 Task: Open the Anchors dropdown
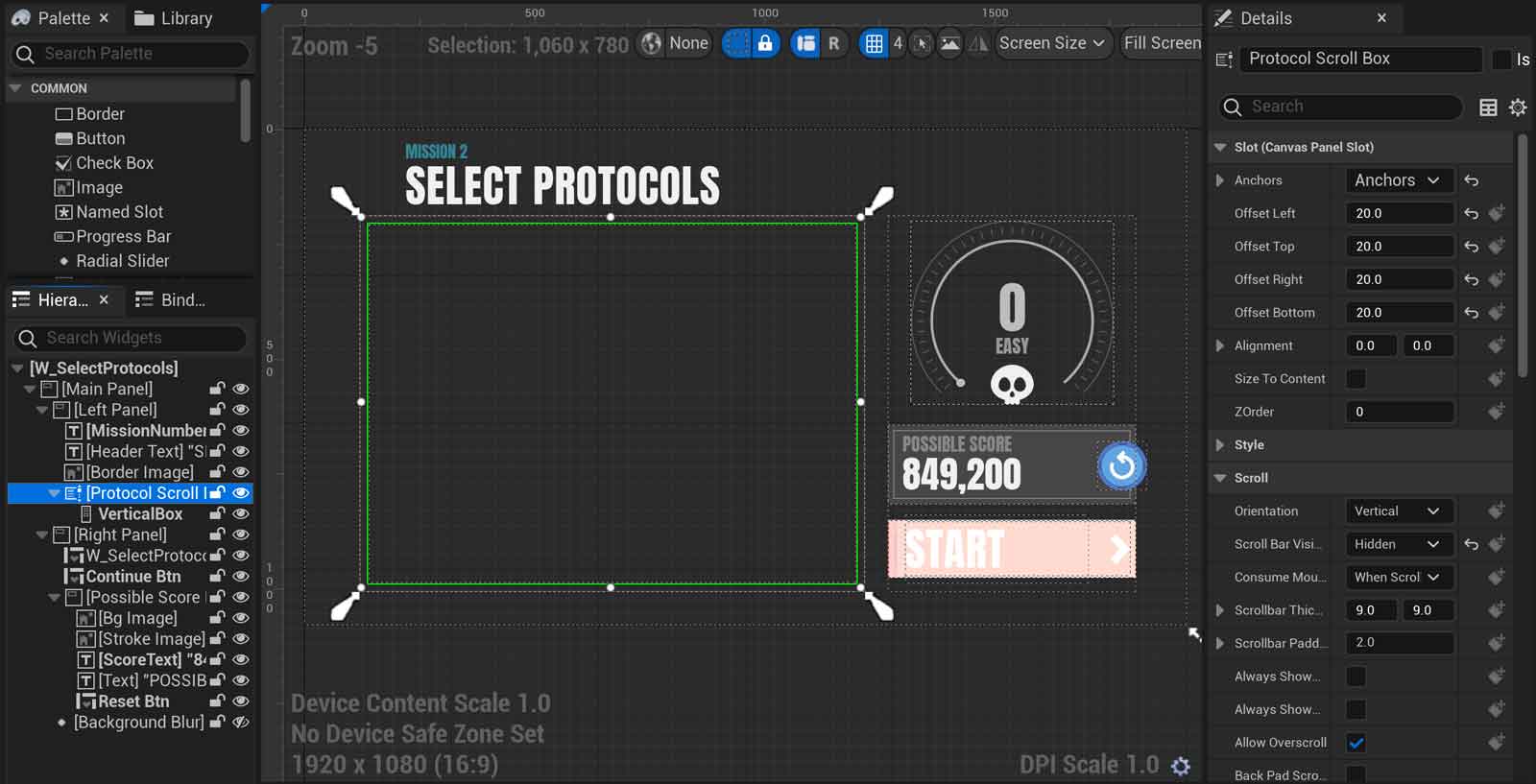click(1398, 180)
